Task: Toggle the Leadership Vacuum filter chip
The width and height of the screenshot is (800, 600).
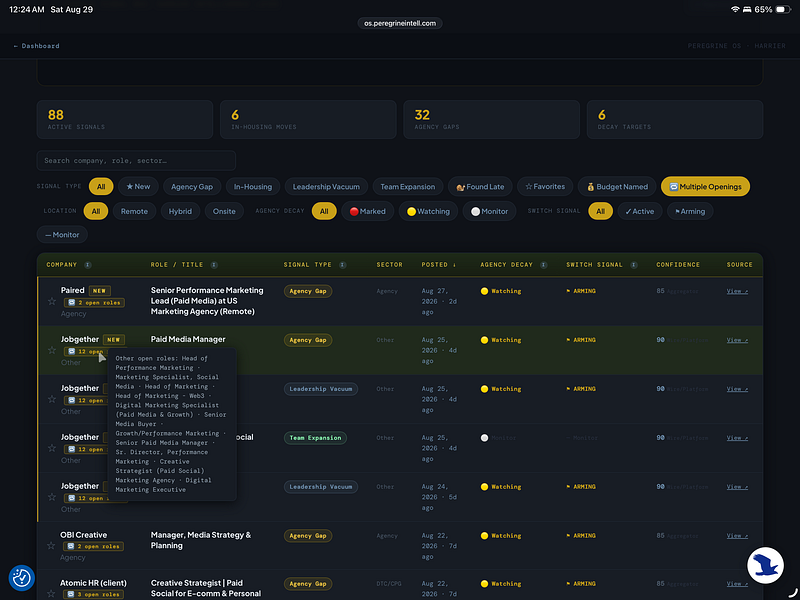Action: [326, 187]
